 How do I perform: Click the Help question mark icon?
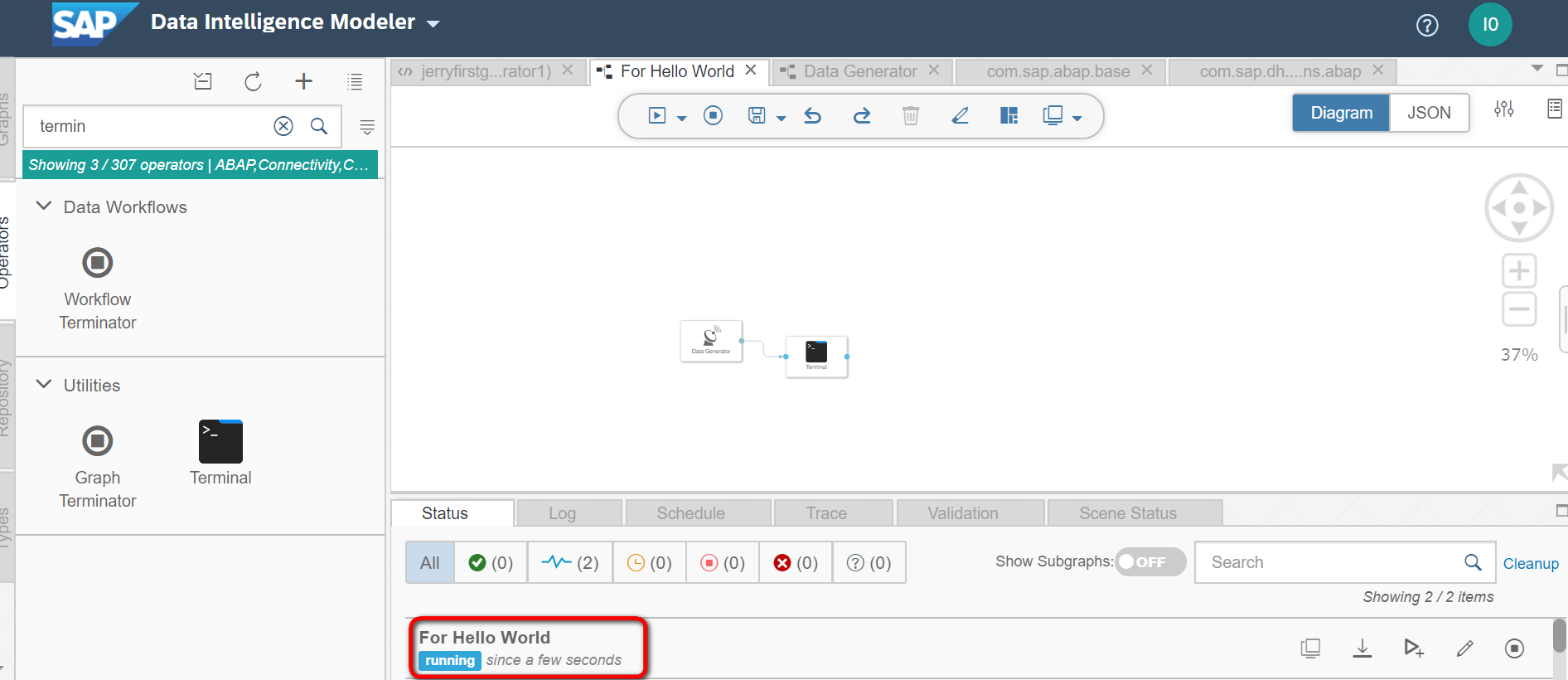(1427, 26)
